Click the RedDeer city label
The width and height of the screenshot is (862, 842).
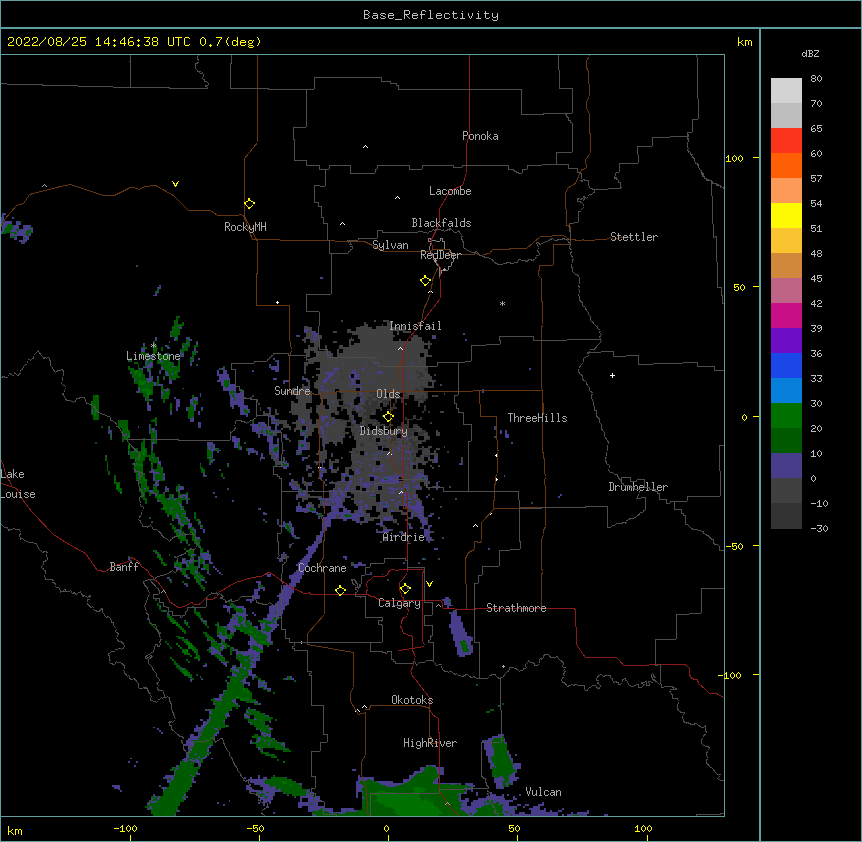440,255
